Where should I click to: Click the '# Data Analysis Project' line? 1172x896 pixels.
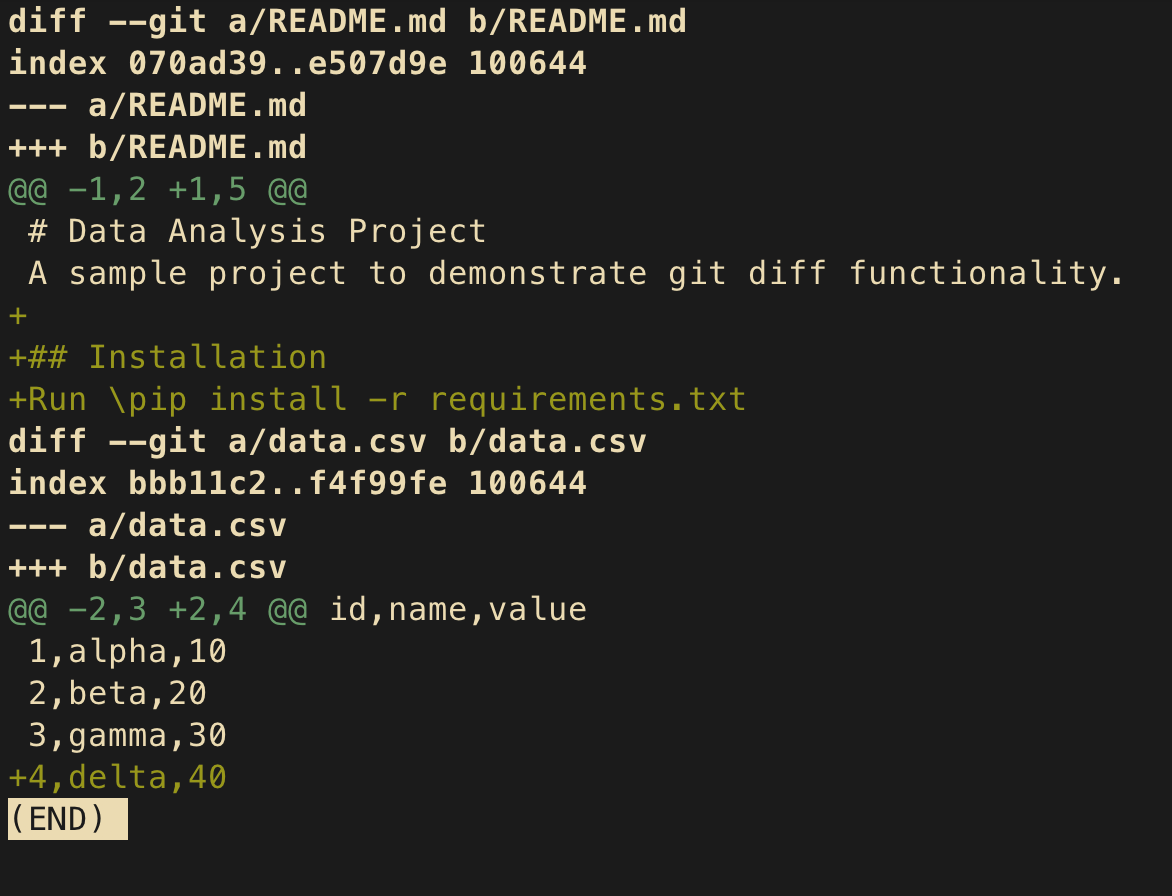pos(257,231)
